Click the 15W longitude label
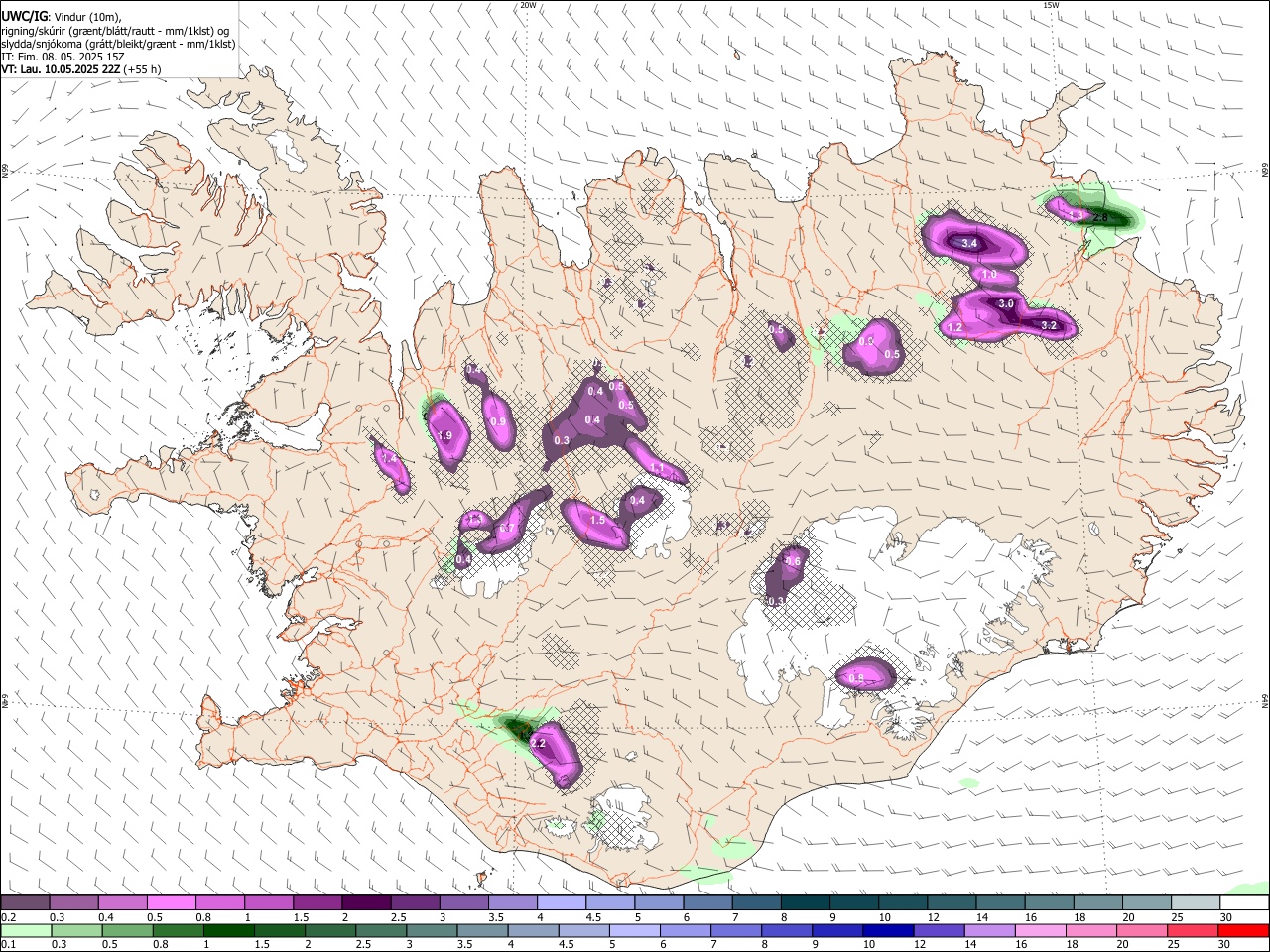Viewport: 1270px width, 952px height. (1051, 5)
